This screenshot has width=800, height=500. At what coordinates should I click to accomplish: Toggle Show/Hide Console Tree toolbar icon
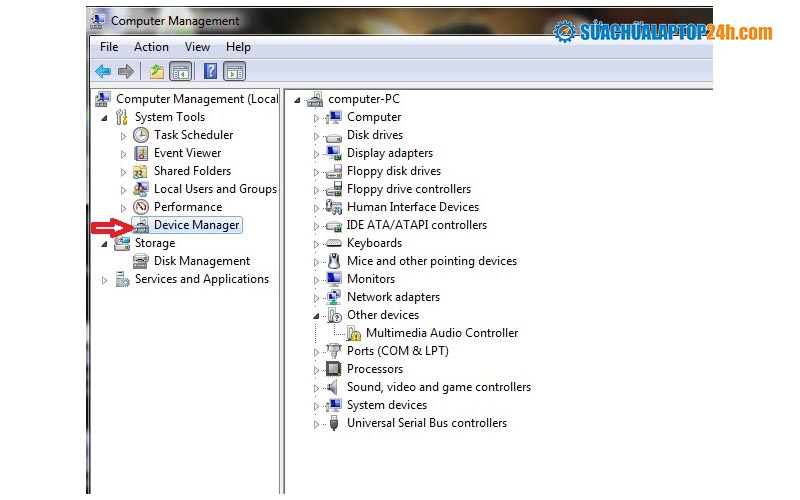coord(181,71)
